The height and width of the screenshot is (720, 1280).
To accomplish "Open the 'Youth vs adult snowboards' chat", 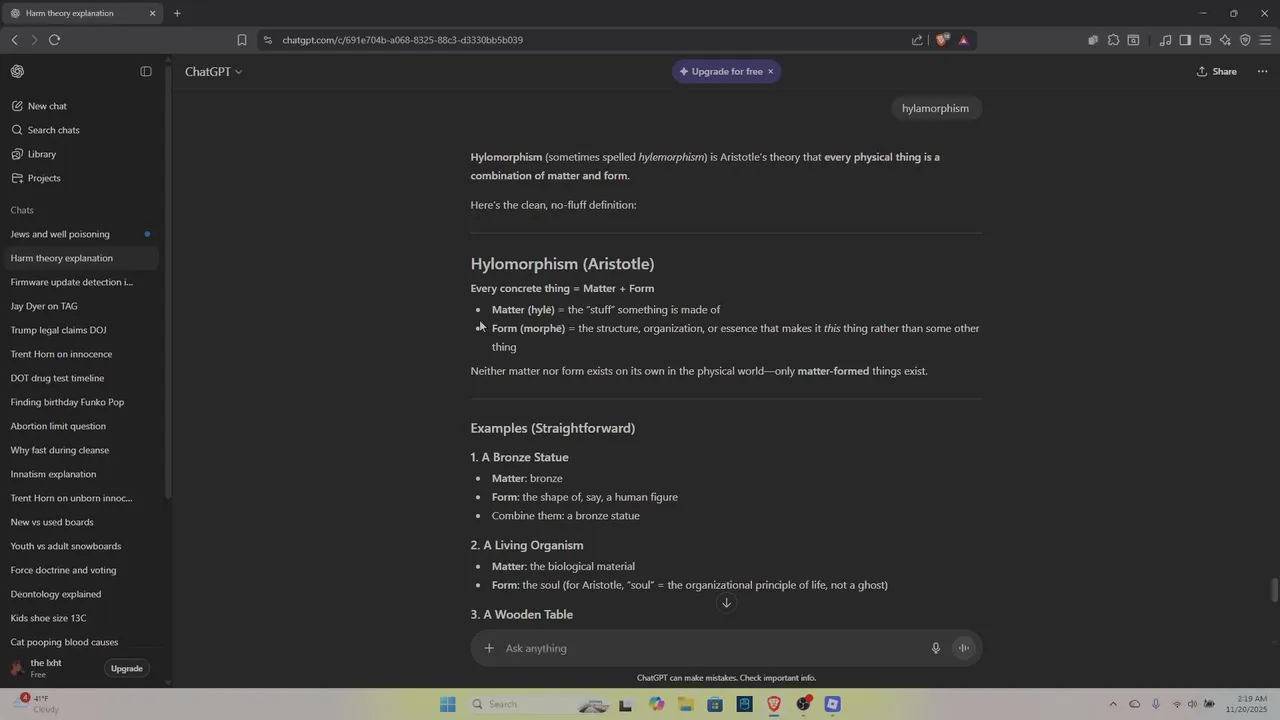I will click(80, 546).
